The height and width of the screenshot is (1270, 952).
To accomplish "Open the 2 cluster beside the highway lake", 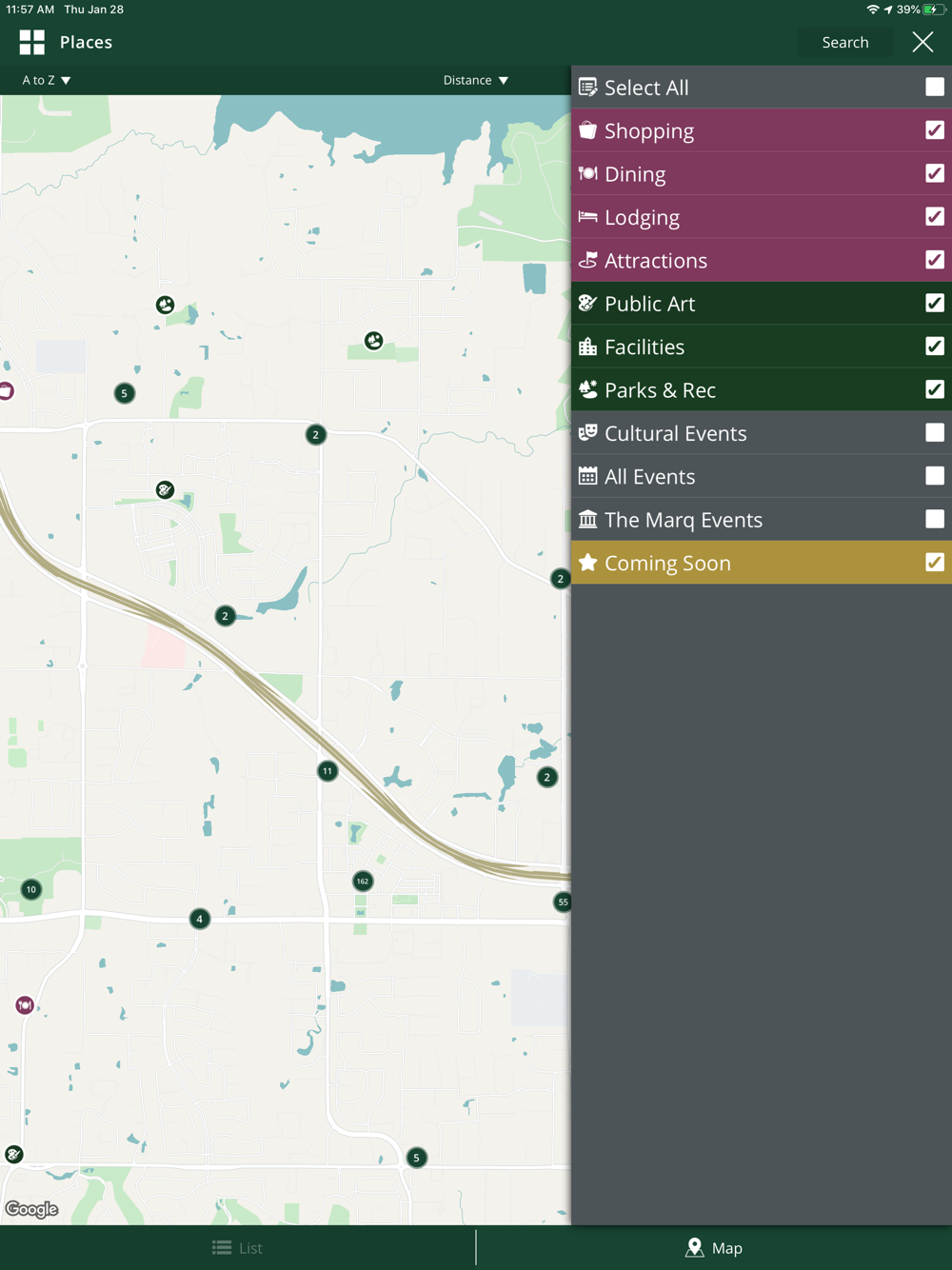I will 225,616.
